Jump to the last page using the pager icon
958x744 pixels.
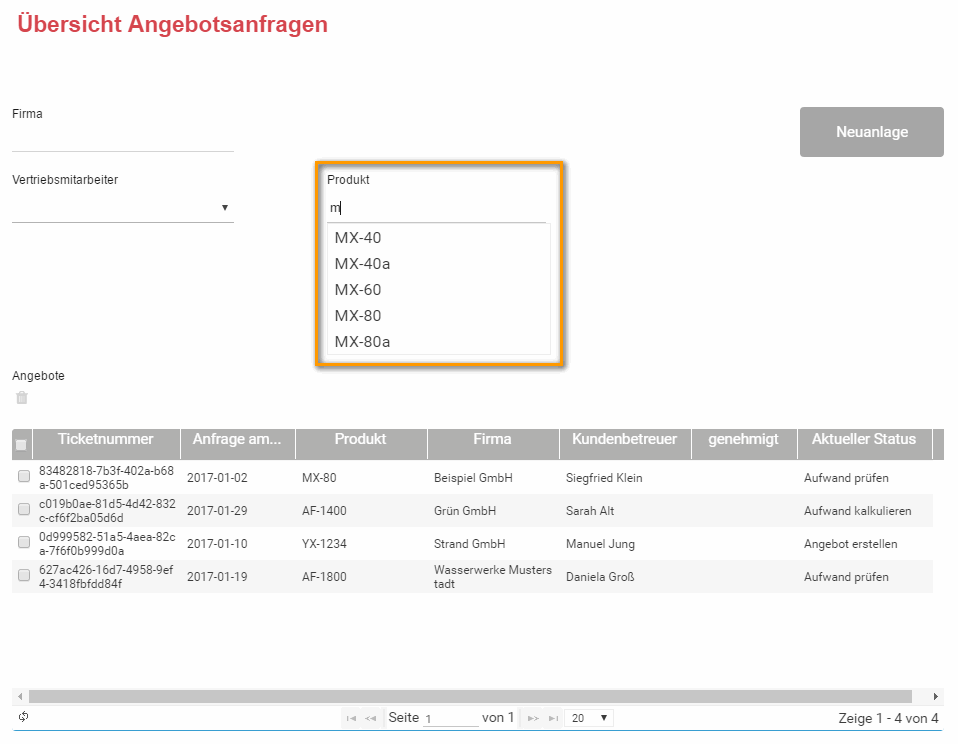pos(553,718)
